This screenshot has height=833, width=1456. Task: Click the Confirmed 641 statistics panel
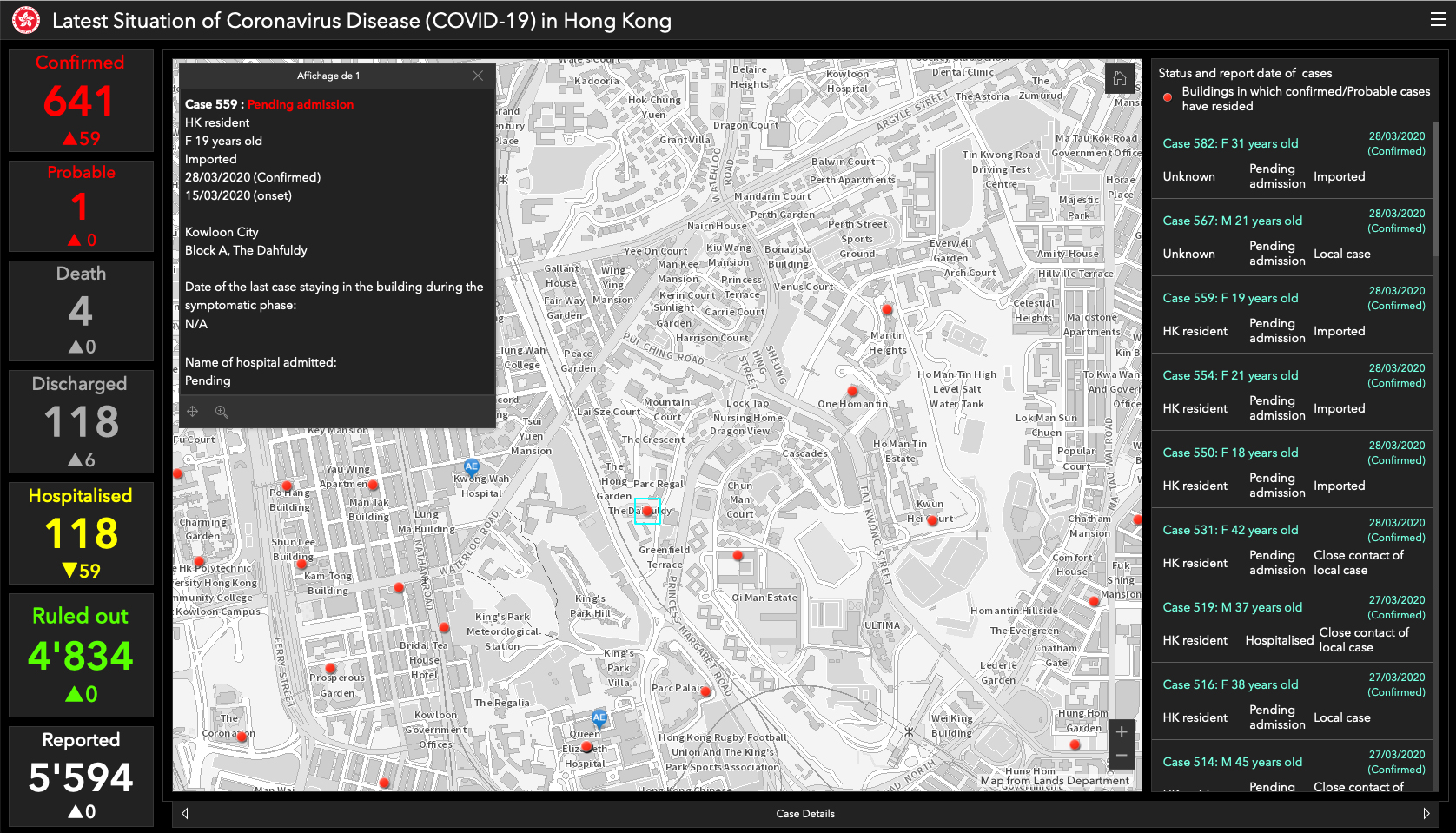click(x=81, y=100)
